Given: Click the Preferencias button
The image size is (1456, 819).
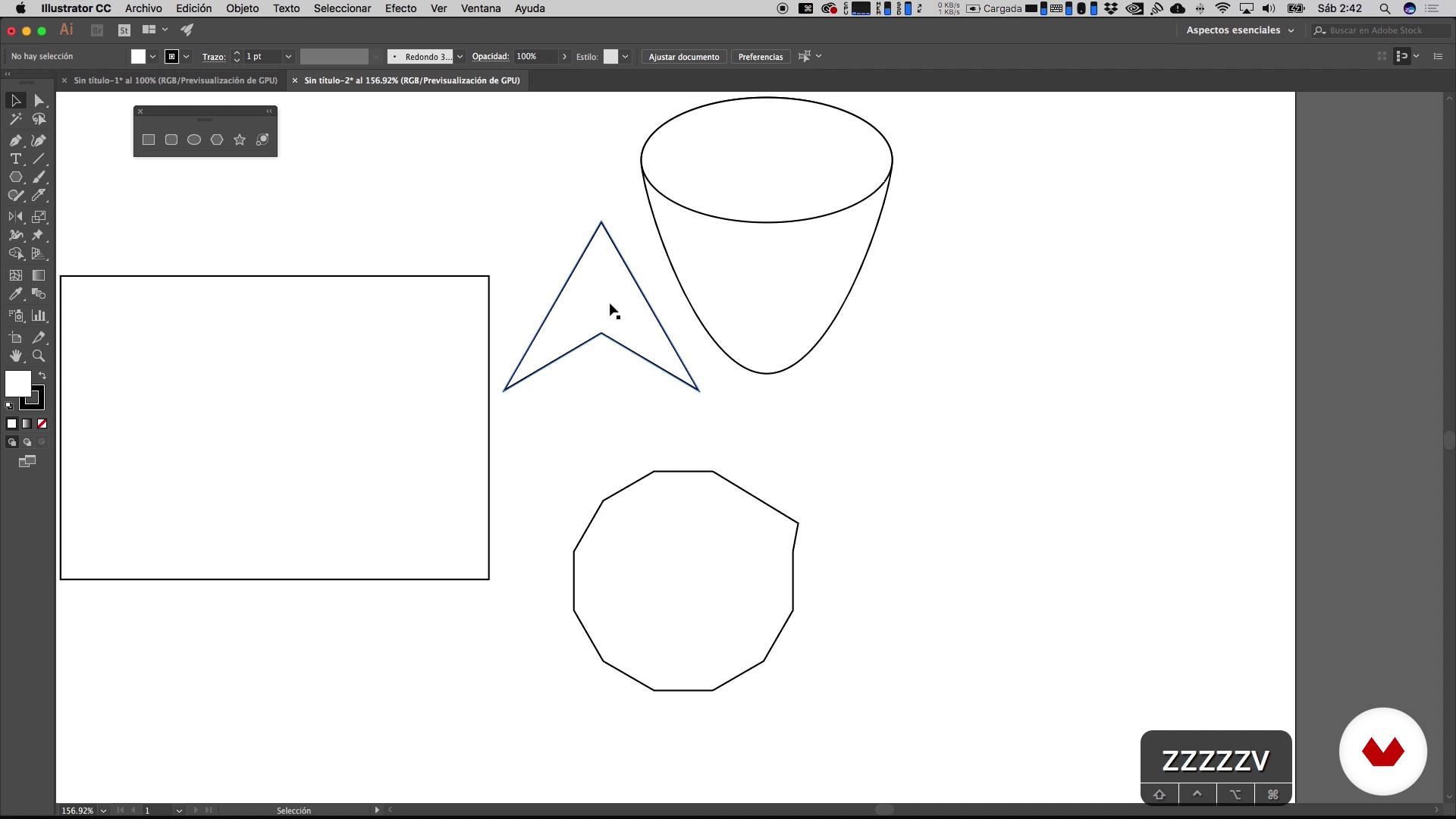Looking at the screenshot, I should pos(760,57).
